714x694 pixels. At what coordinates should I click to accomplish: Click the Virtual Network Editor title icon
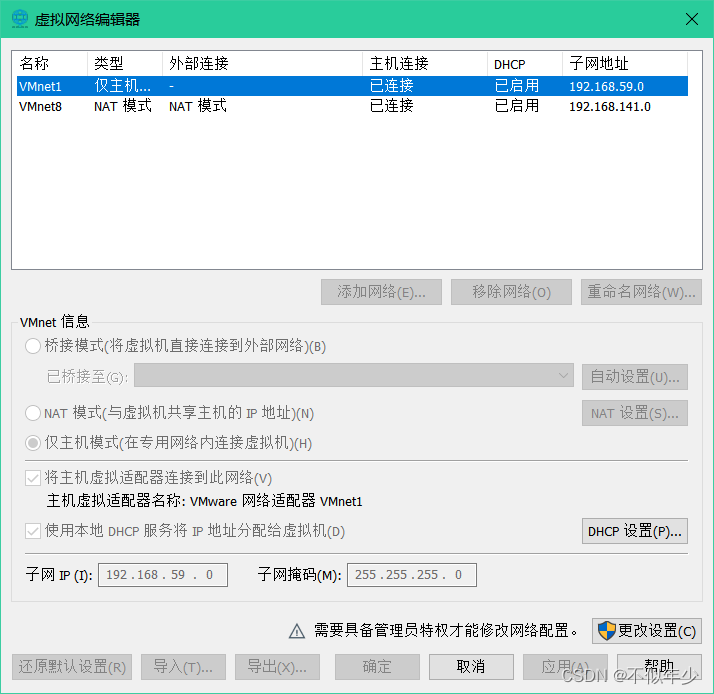coord(20,19)
